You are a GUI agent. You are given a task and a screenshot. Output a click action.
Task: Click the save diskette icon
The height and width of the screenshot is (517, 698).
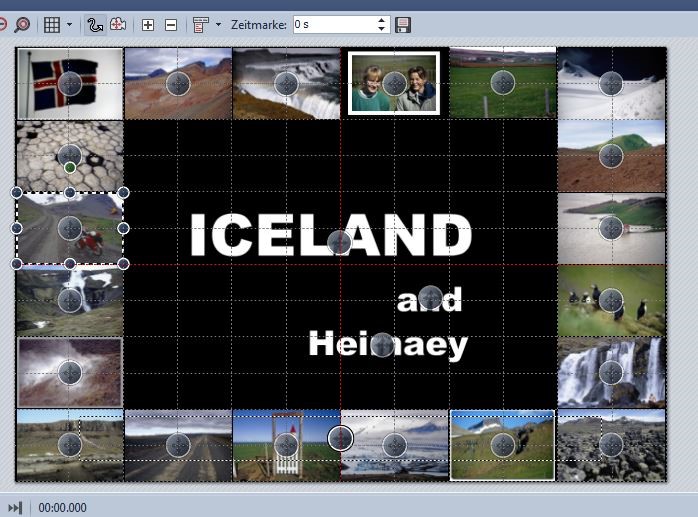click(403, 24)
